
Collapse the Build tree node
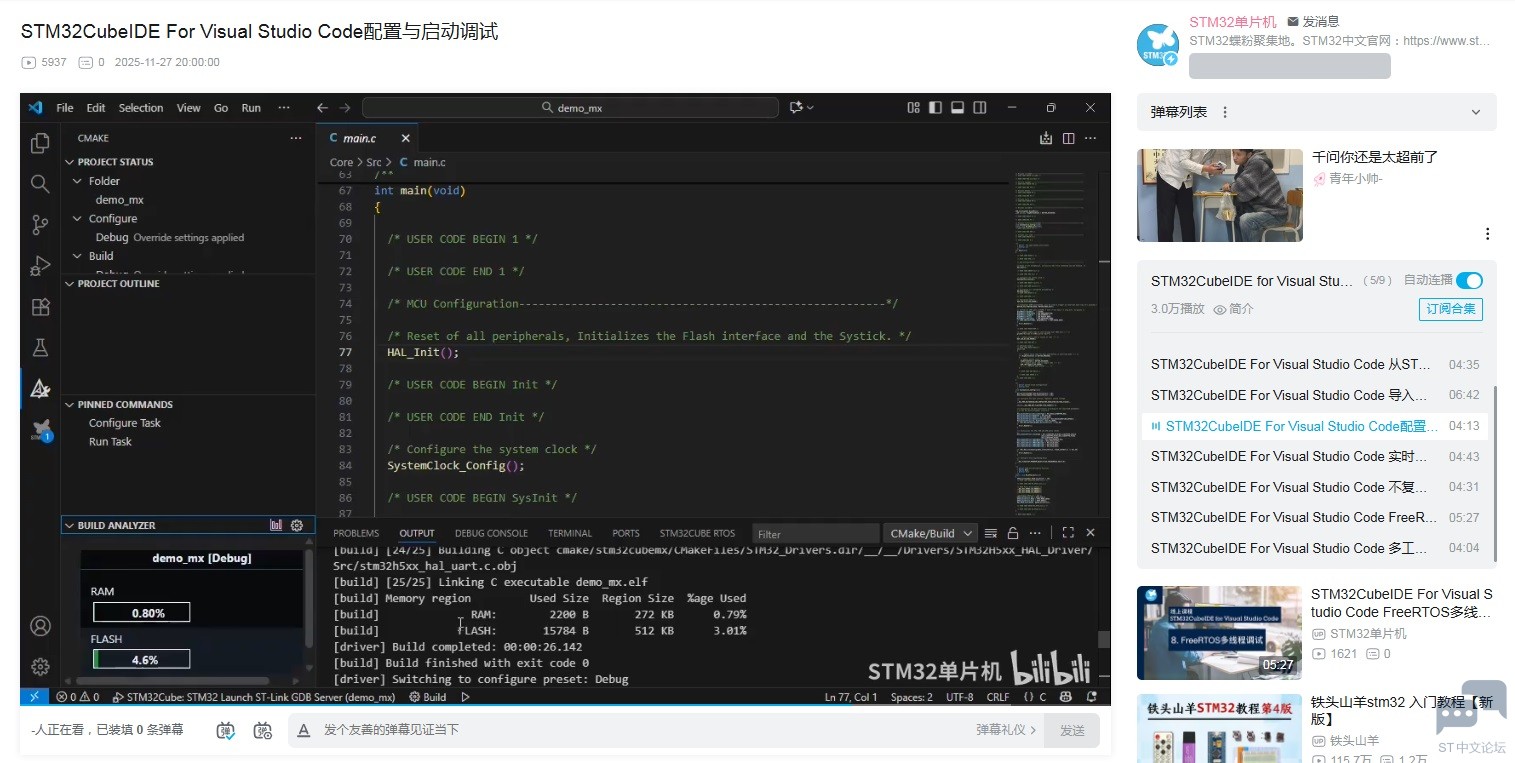pyautogui.click(x=78, y=256)
